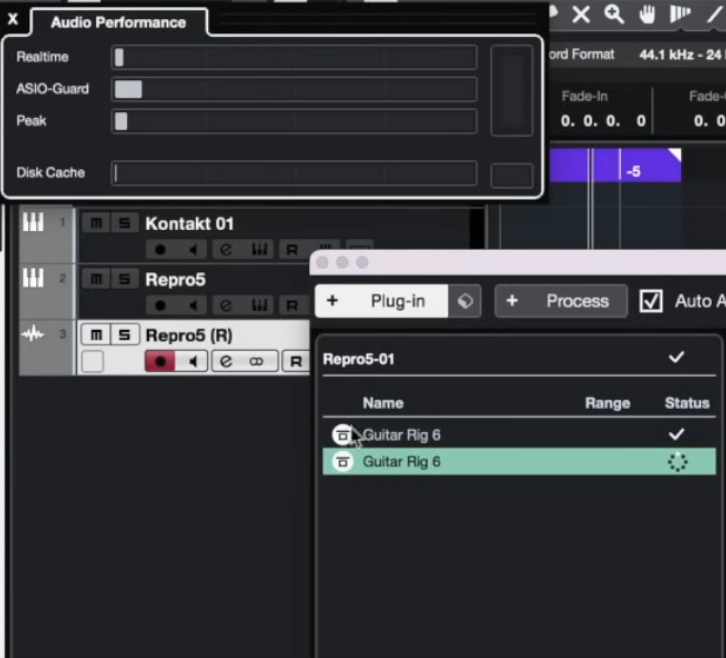
Task: Click the favorites tag icon beside Plug-in
Action: click(465, 301)
